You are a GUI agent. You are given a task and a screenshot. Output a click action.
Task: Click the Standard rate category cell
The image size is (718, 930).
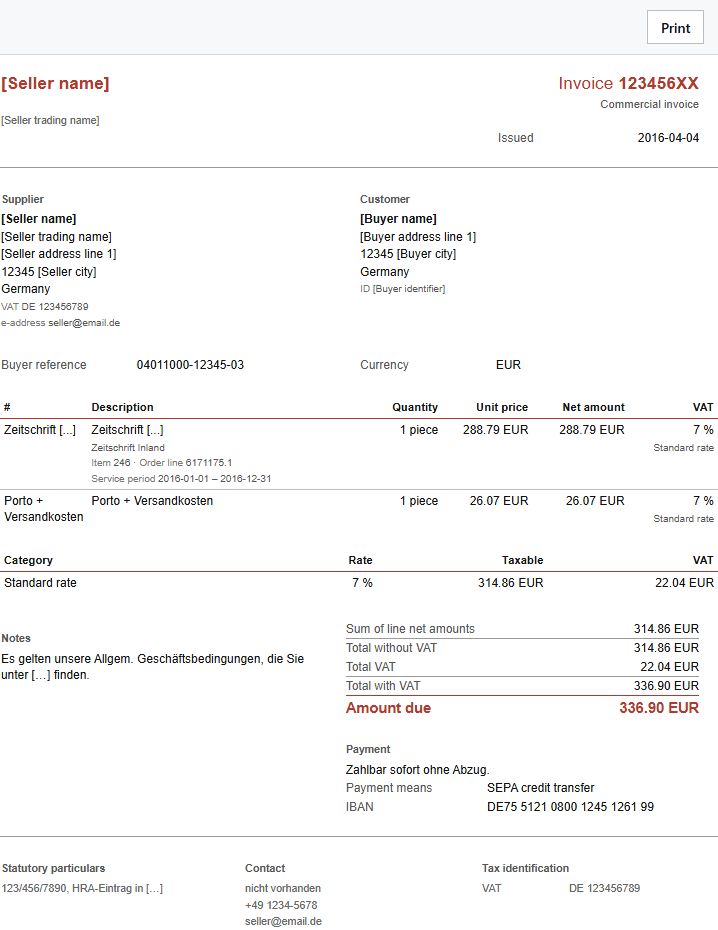point(40,583)
